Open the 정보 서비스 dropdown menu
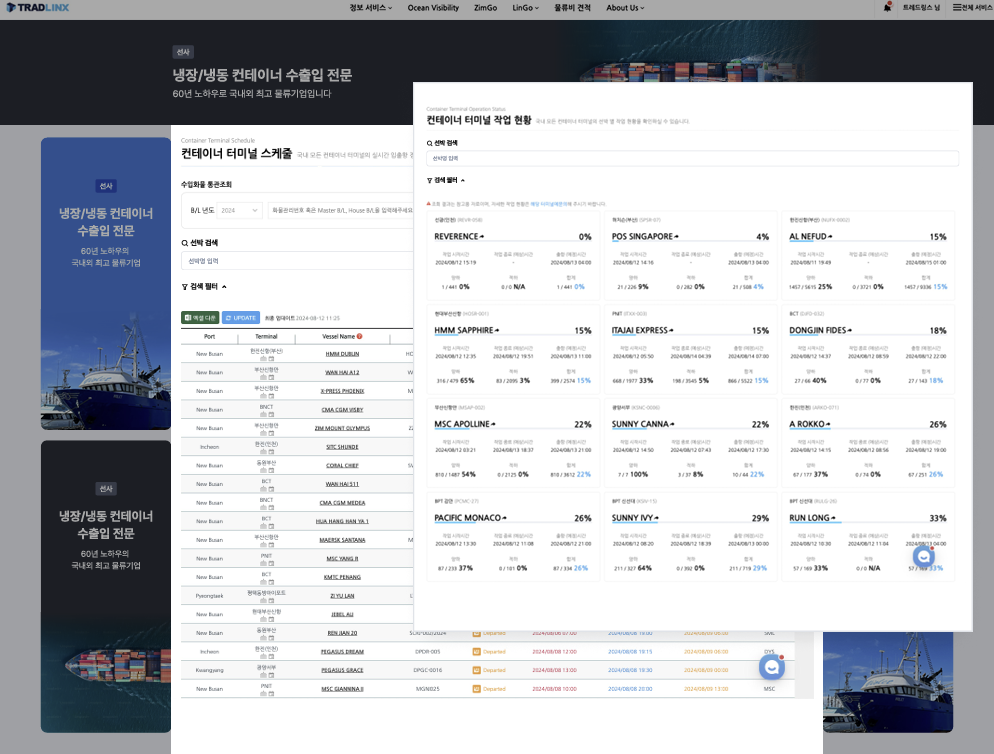The width and height of the screenshot is (994, 754). tap(371, 8)
